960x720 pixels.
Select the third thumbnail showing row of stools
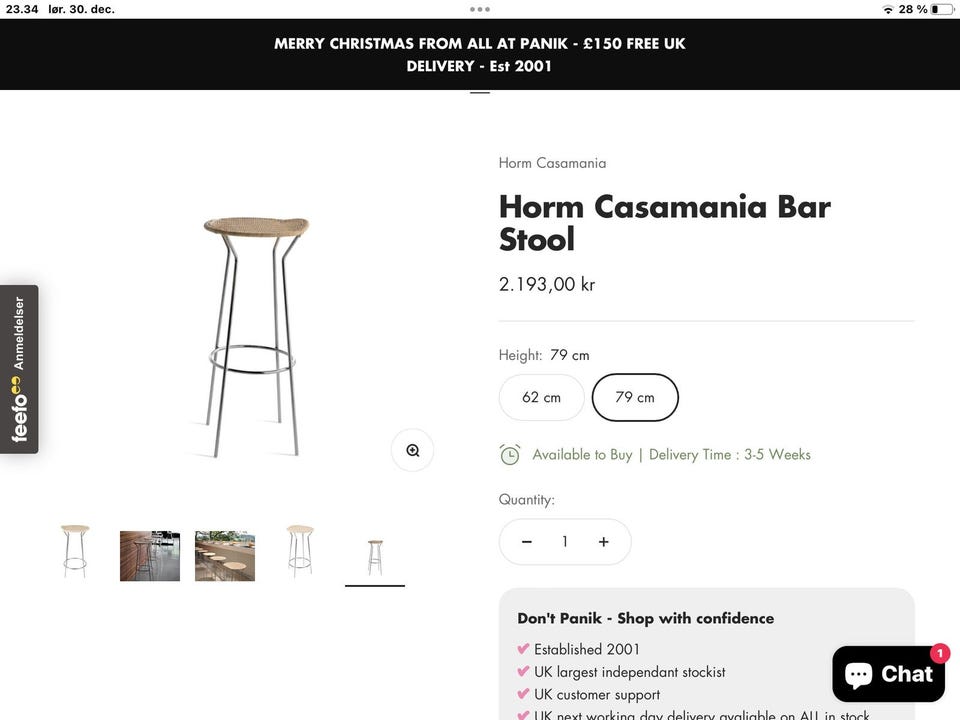225,556
